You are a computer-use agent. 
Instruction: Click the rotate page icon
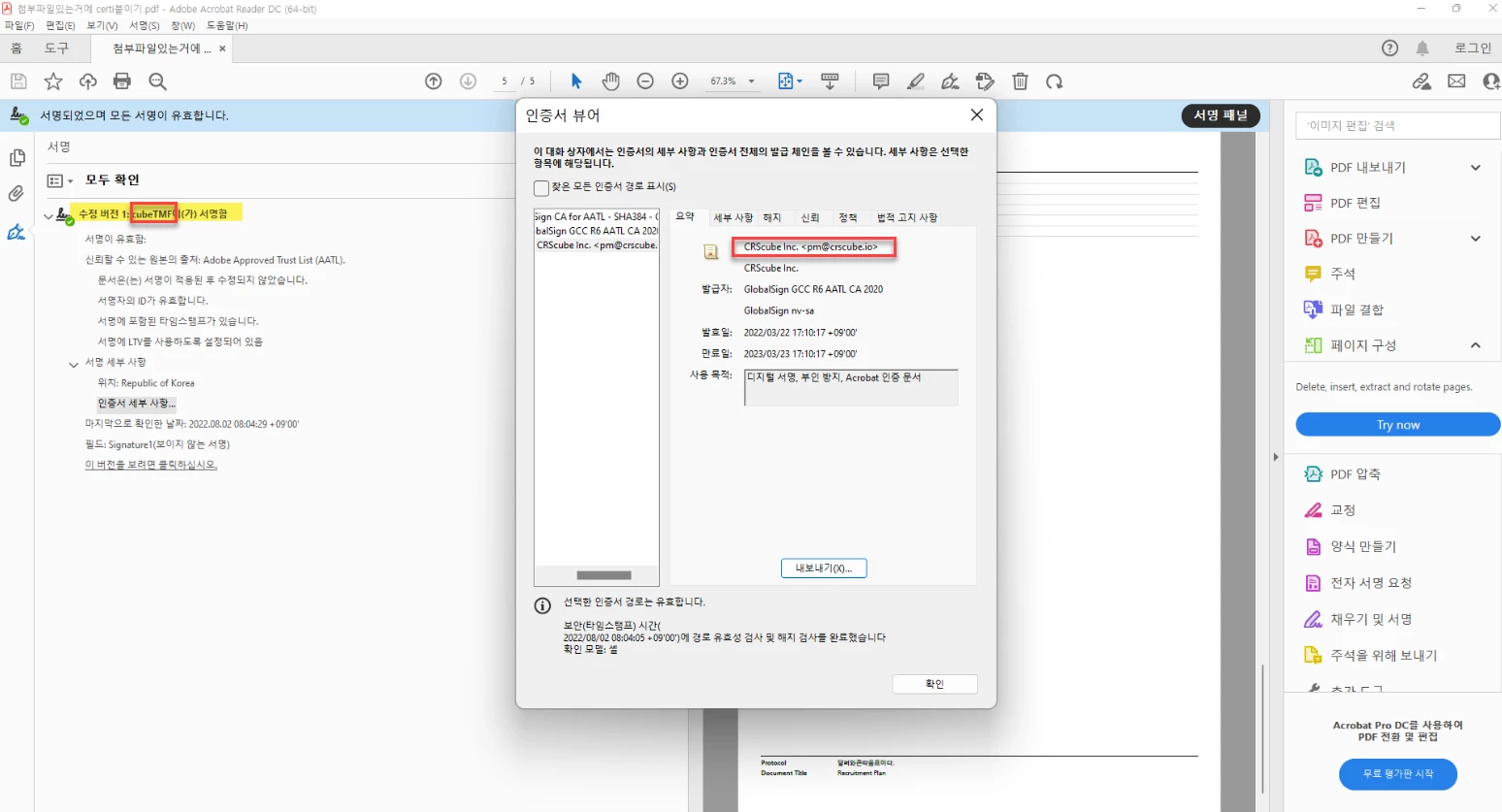click(x=1055, y=81)
